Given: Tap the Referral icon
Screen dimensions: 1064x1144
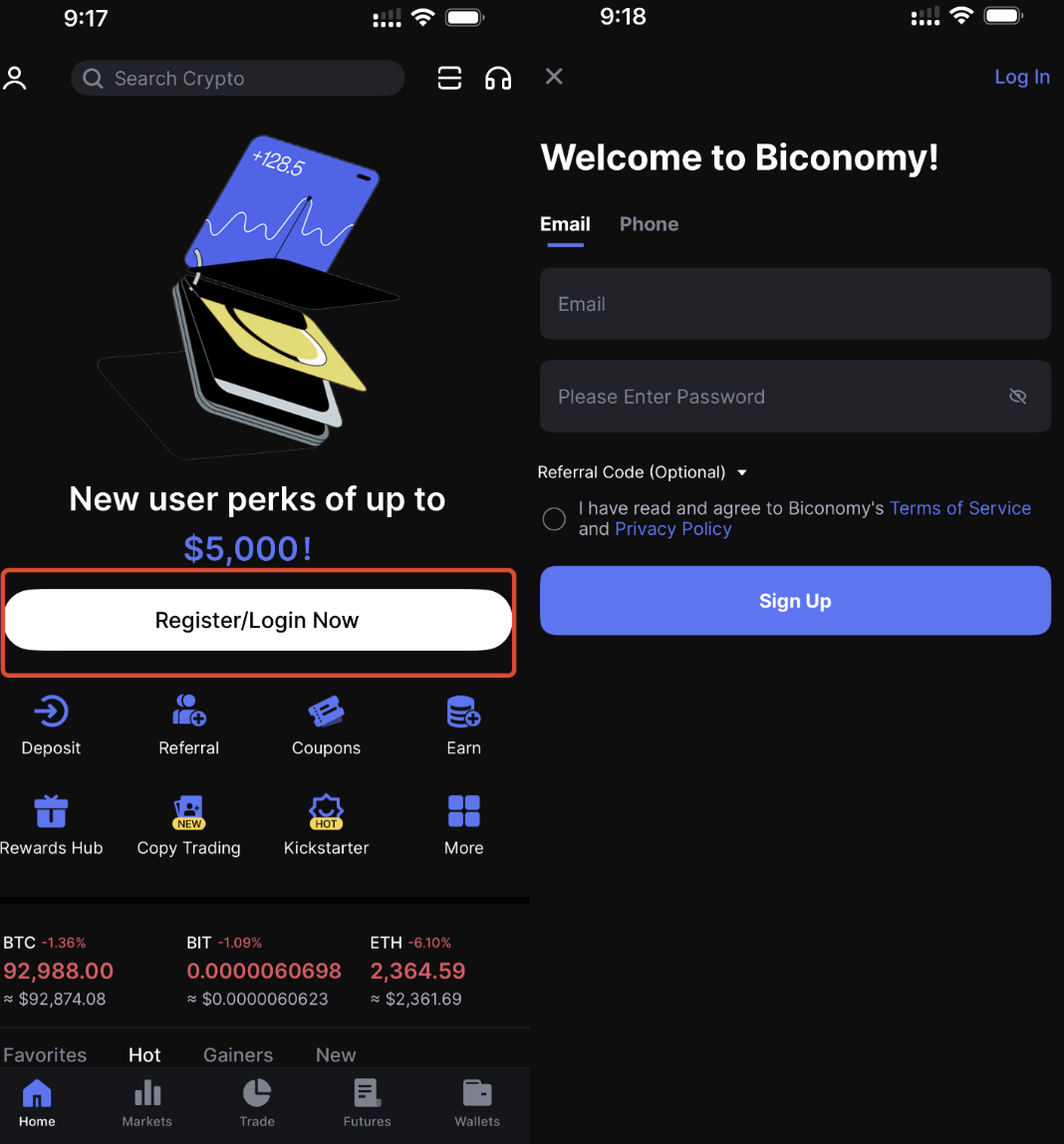Looking at the screenshot, I should [x=188, y=712].
